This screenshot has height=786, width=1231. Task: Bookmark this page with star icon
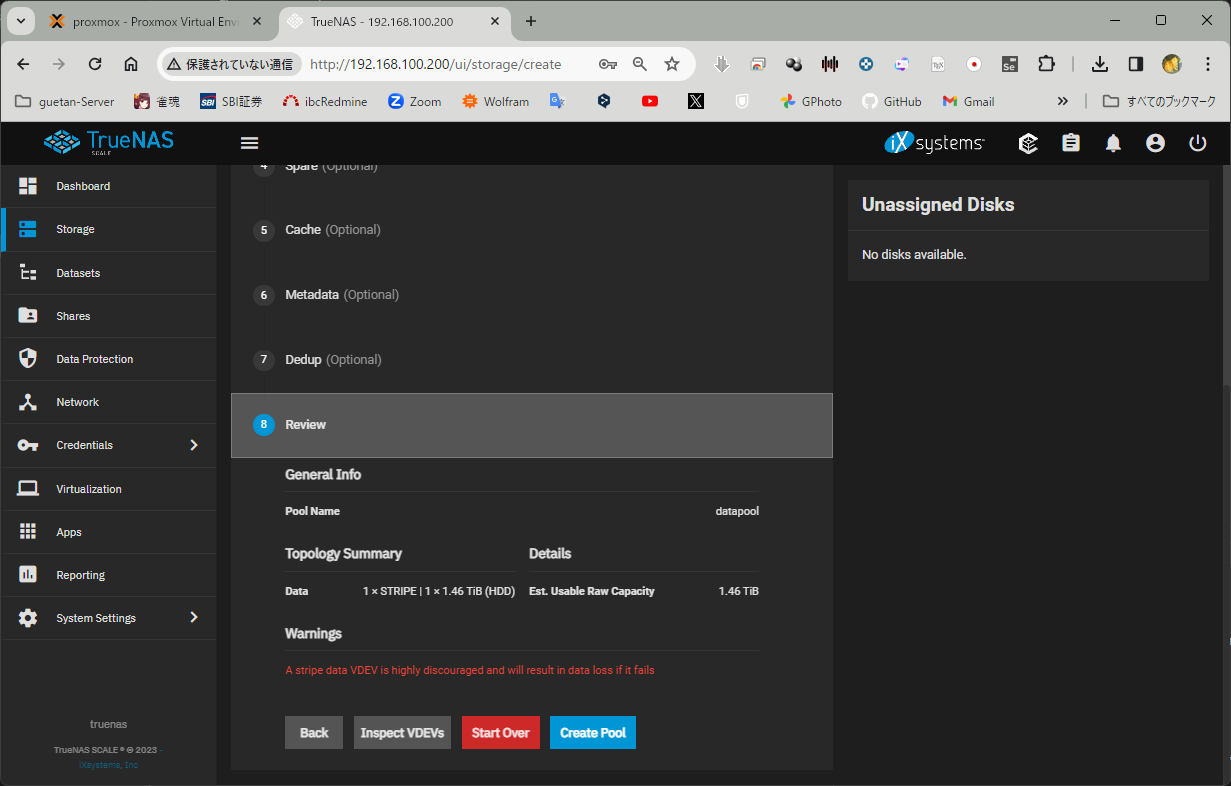[672, 64]
